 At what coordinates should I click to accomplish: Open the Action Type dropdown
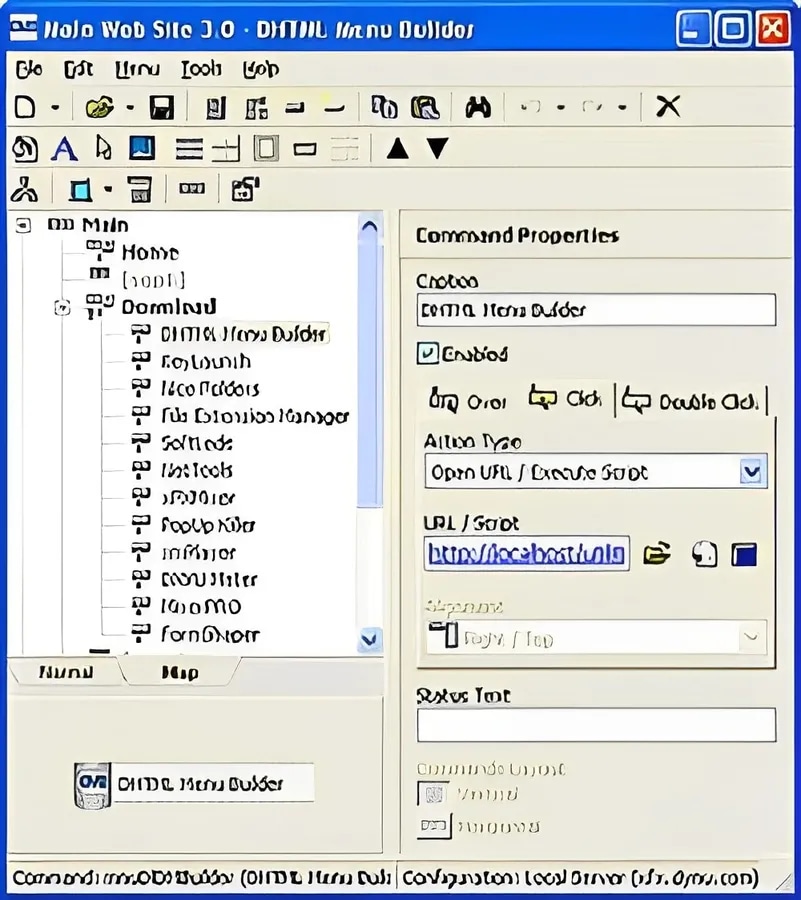coord(752,472)
